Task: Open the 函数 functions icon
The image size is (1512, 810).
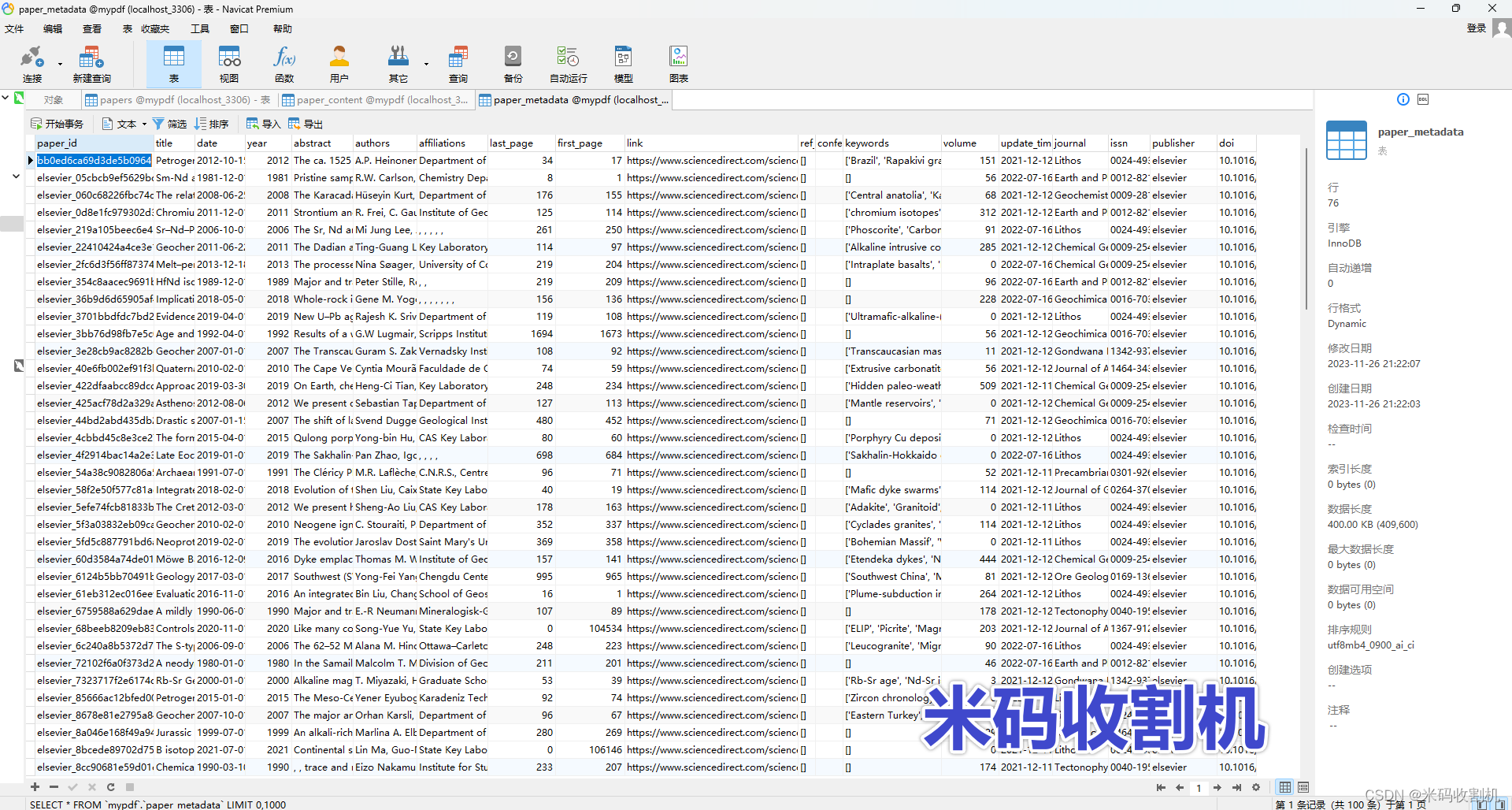Action: 284,64
